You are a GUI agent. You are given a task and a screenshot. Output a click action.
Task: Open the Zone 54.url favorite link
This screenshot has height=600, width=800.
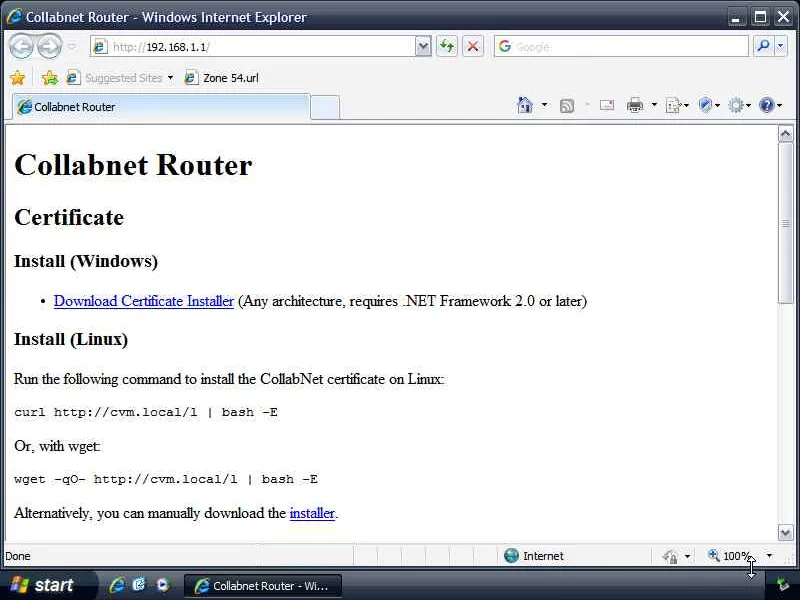(x=221, y=78)
